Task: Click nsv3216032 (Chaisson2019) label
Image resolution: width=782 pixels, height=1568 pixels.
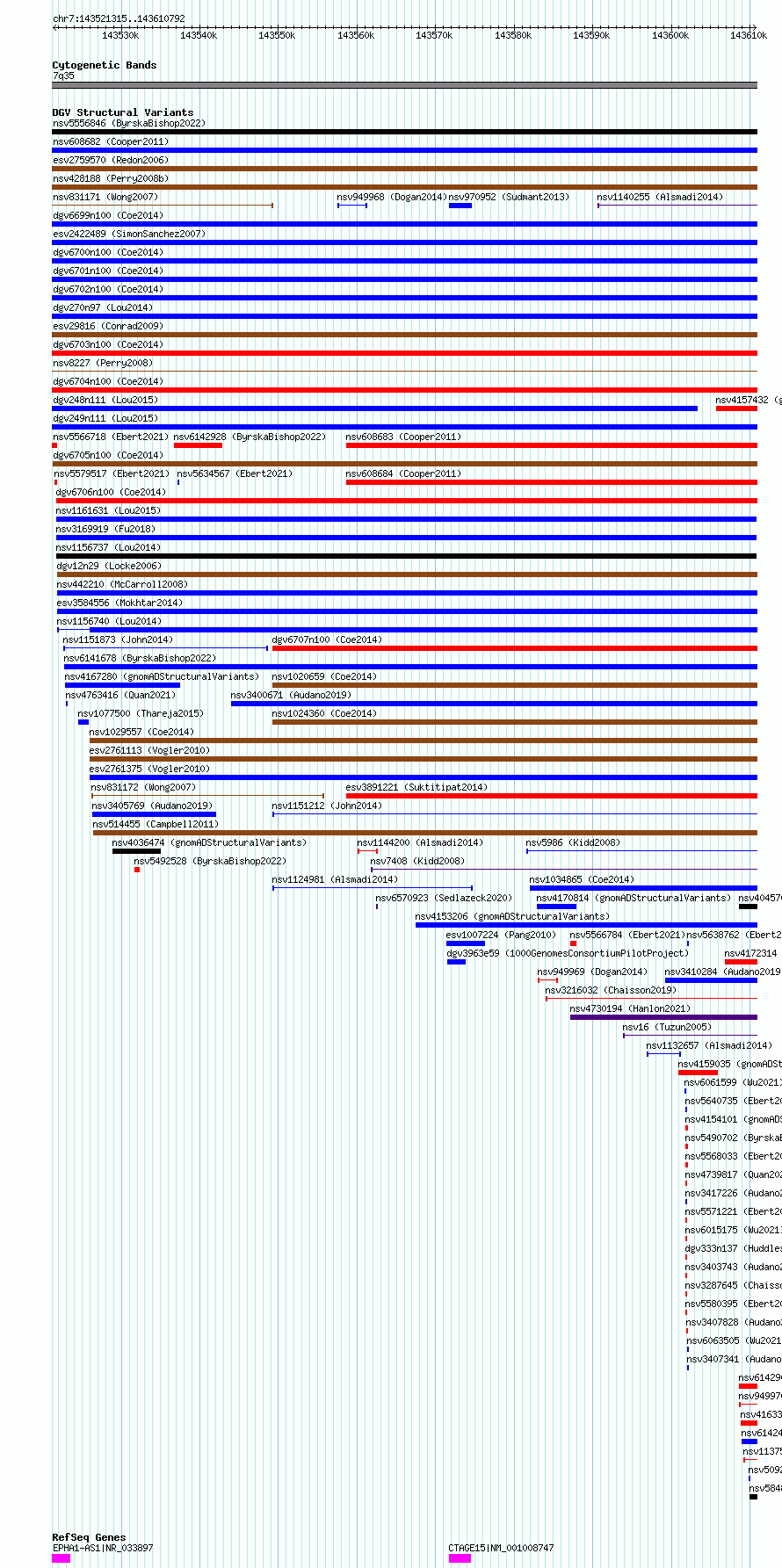Action: click(611, 990)
